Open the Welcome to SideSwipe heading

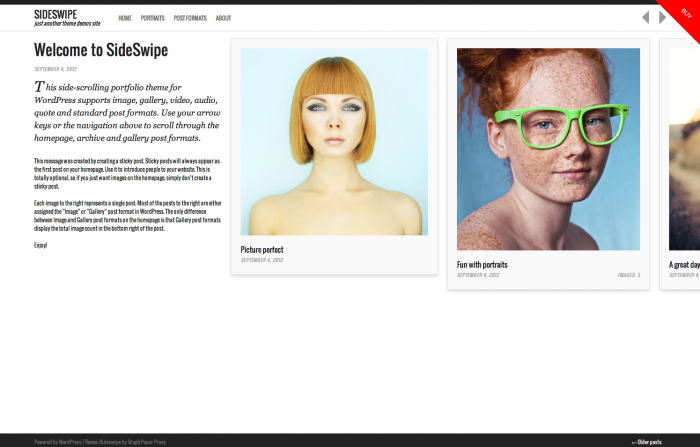(101, 50)
